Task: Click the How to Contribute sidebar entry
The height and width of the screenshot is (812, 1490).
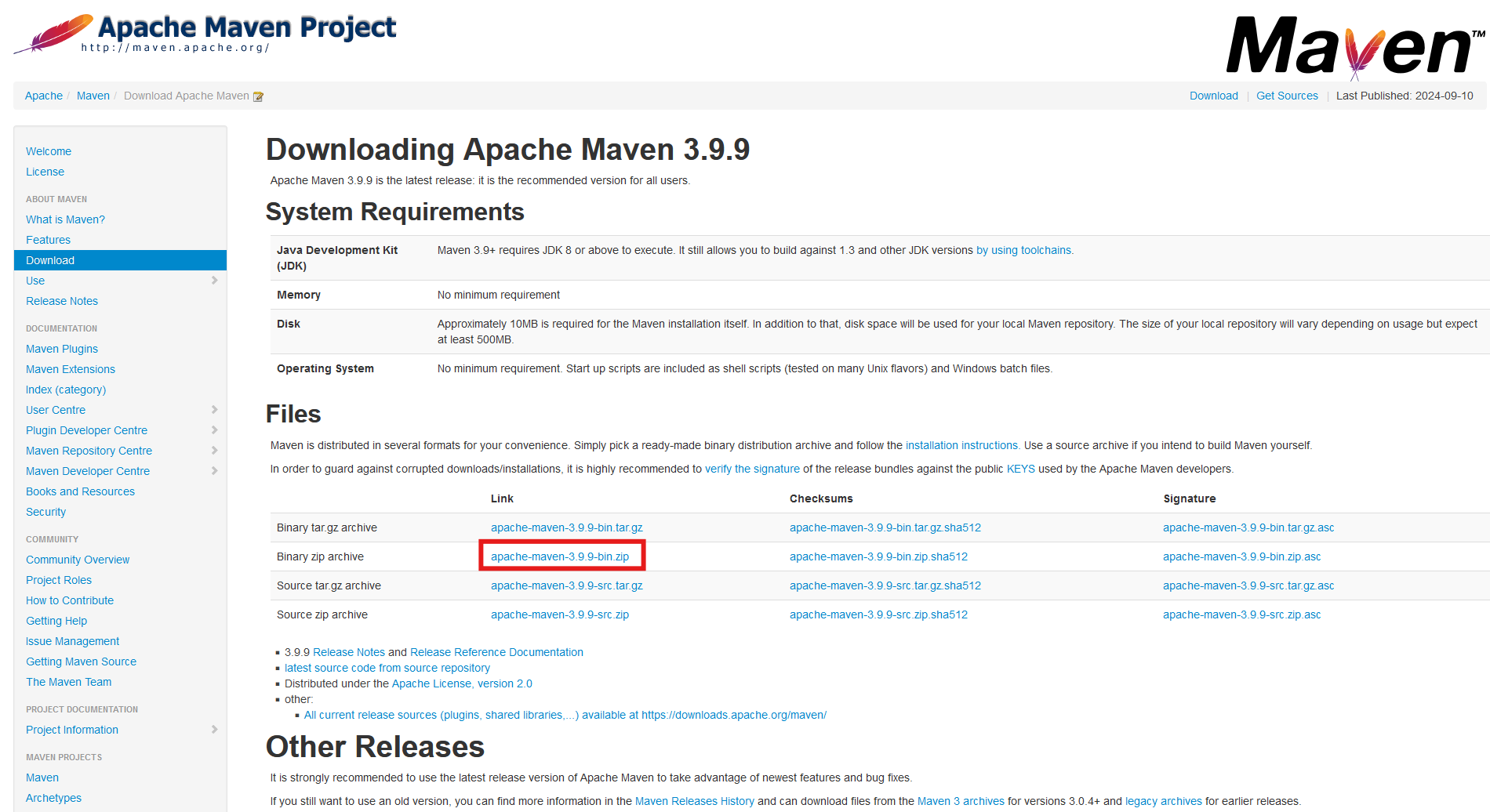Action: (x=70, y=600)
